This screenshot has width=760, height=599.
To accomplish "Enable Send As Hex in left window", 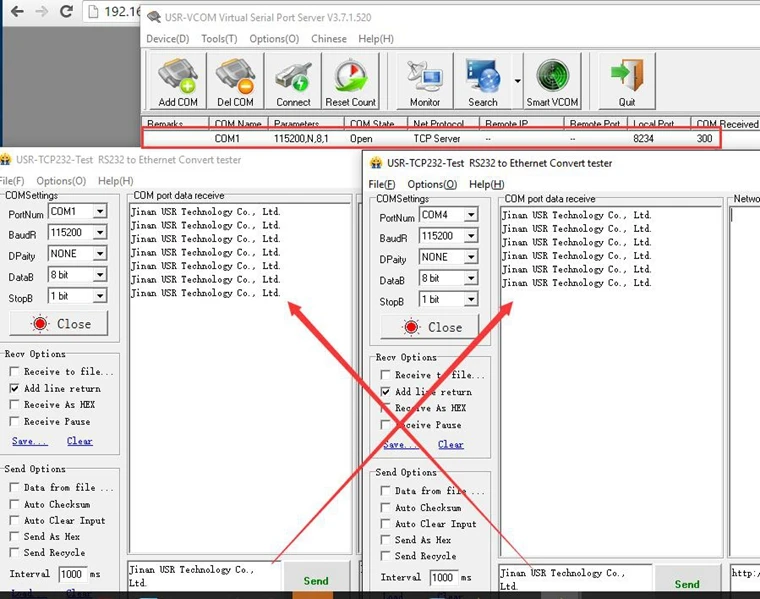I will tap(15, 536).
